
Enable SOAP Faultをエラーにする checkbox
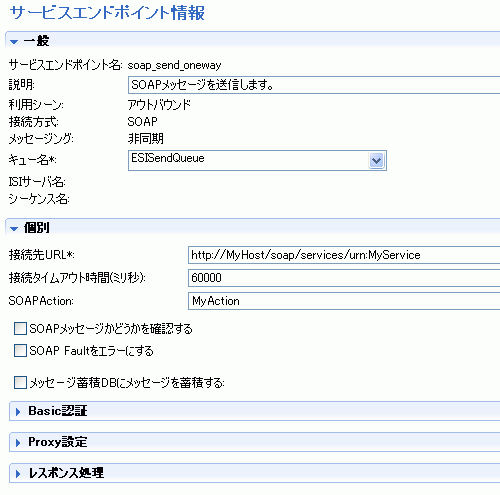(x=20, y=351)
